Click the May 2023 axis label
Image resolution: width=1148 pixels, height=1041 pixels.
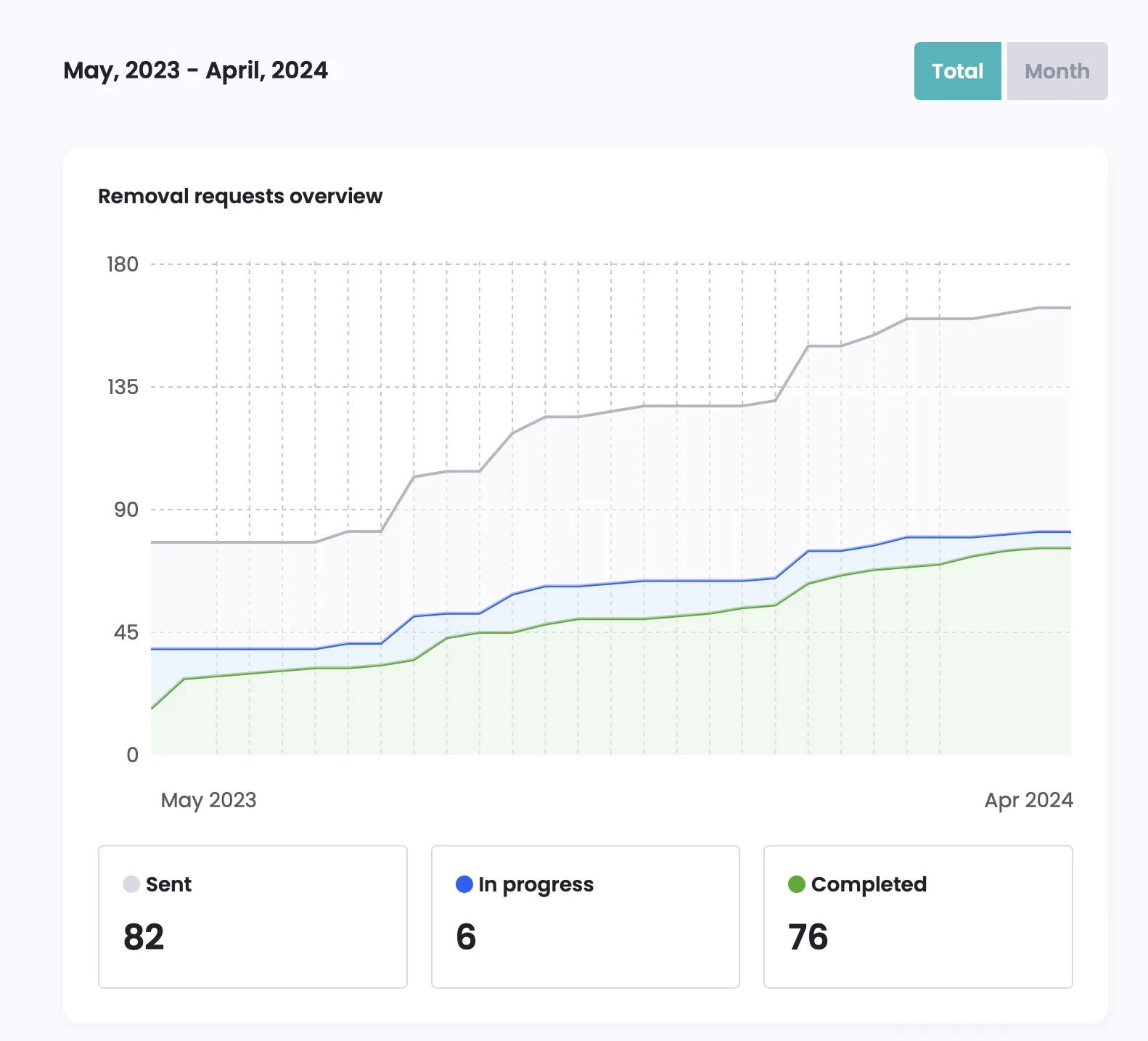coord(208,800)
